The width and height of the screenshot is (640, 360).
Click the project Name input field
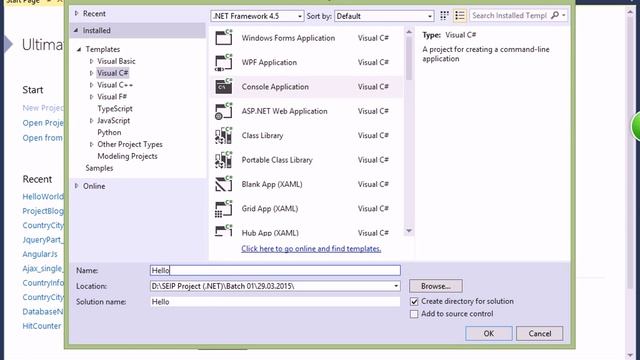(x=275, y=270)
